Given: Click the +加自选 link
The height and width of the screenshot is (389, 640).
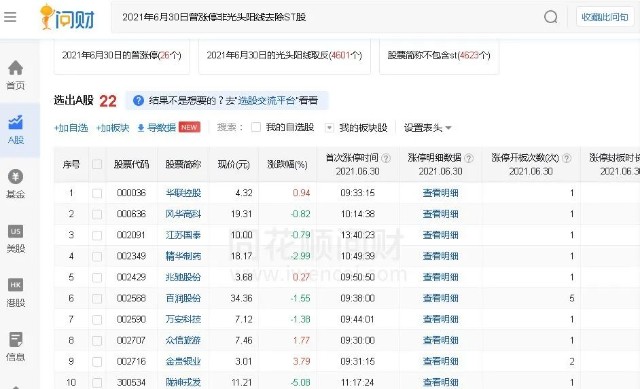Looking at the screenshot, I should click(71, 128).
